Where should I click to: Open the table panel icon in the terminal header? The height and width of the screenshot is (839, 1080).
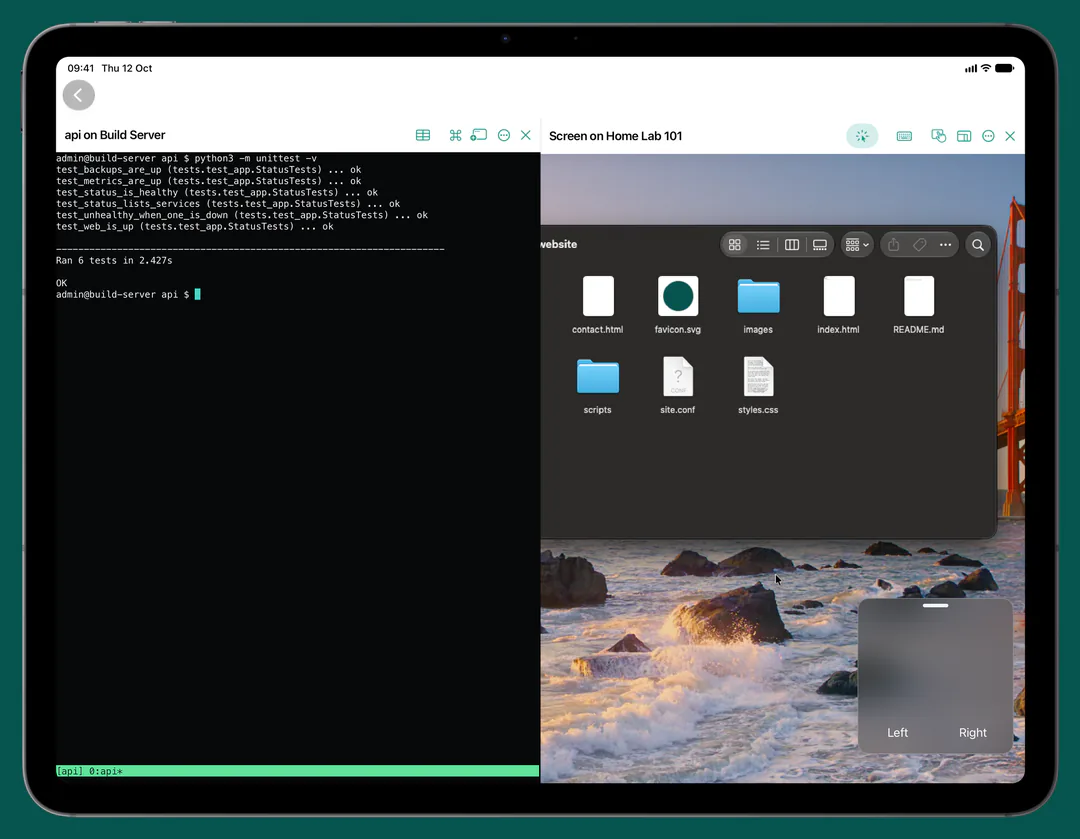coord(423,135)
